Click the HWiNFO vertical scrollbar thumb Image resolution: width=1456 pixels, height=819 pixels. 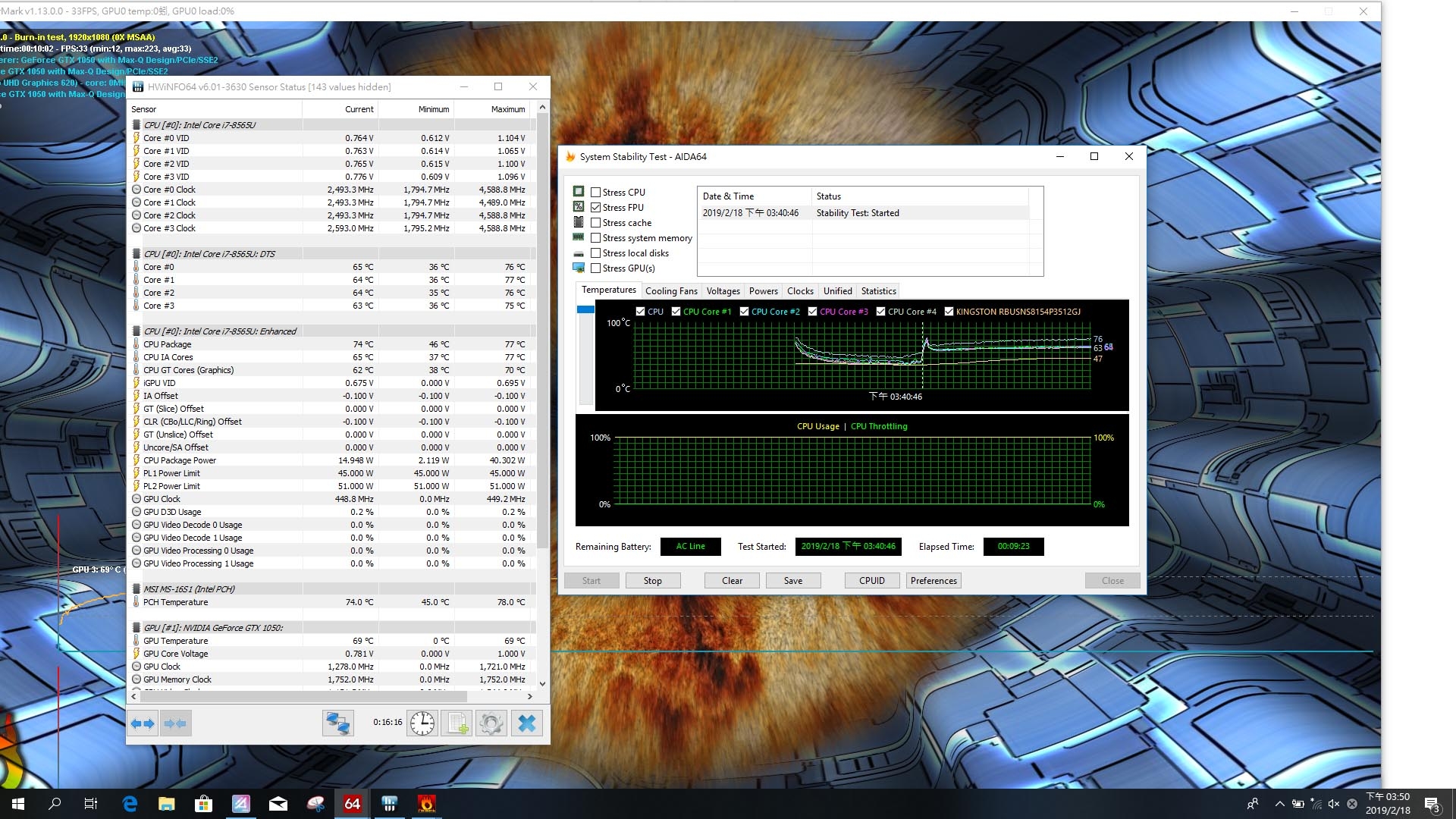542,332
